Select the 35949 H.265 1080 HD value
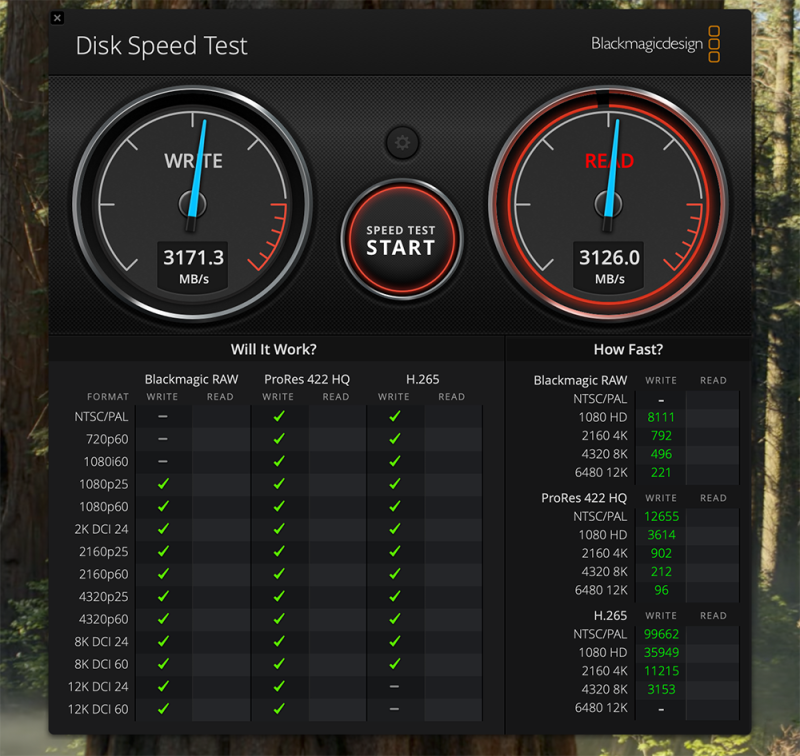Screen dimensions: 800x756 tap(661, 652)
